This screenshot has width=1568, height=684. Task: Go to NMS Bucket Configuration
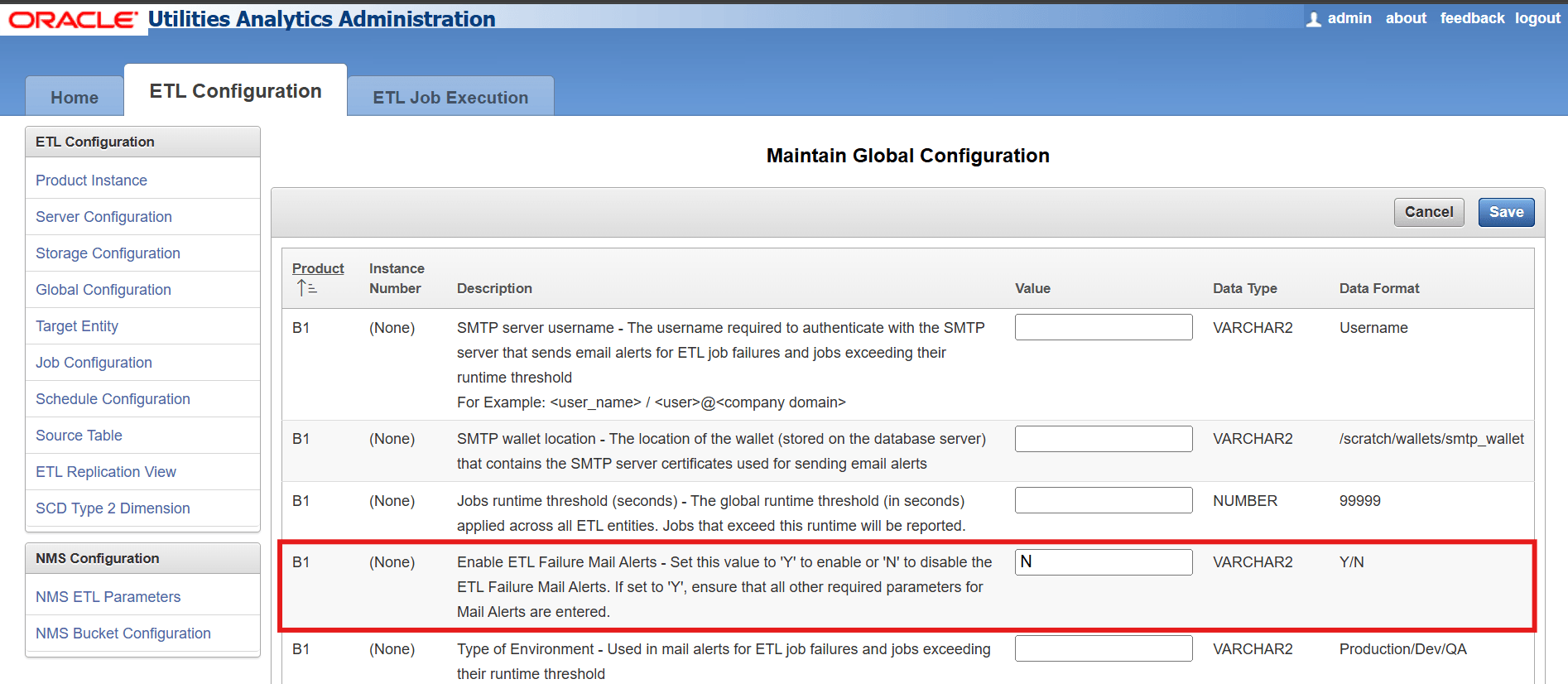pyautogui.click(x=123, y=633)
